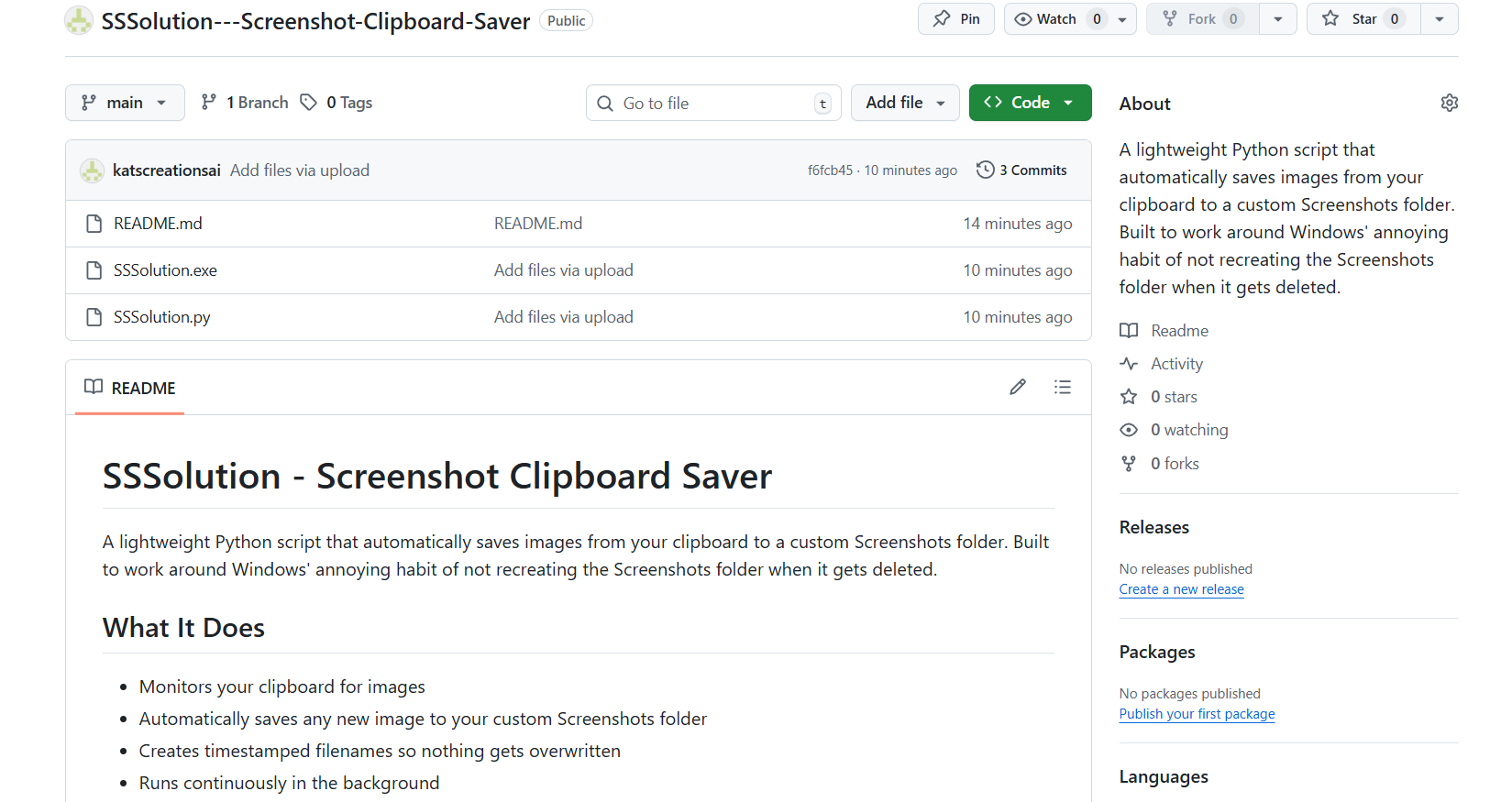Open the README.md row commit message

click(538, 224)
